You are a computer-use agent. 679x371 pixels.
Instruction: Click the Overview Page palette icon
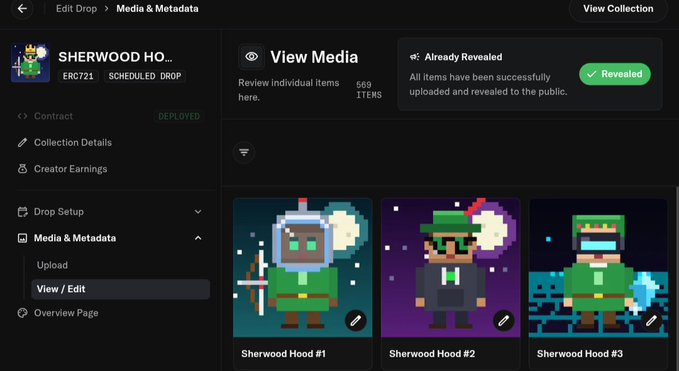point(23,313)
